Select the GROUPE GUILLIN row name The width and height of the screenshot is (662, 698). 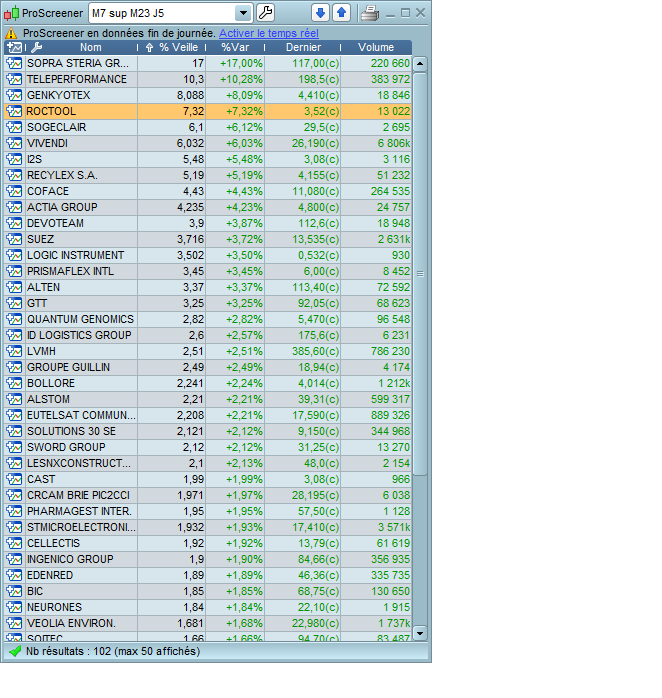click(x=69, y=367)
